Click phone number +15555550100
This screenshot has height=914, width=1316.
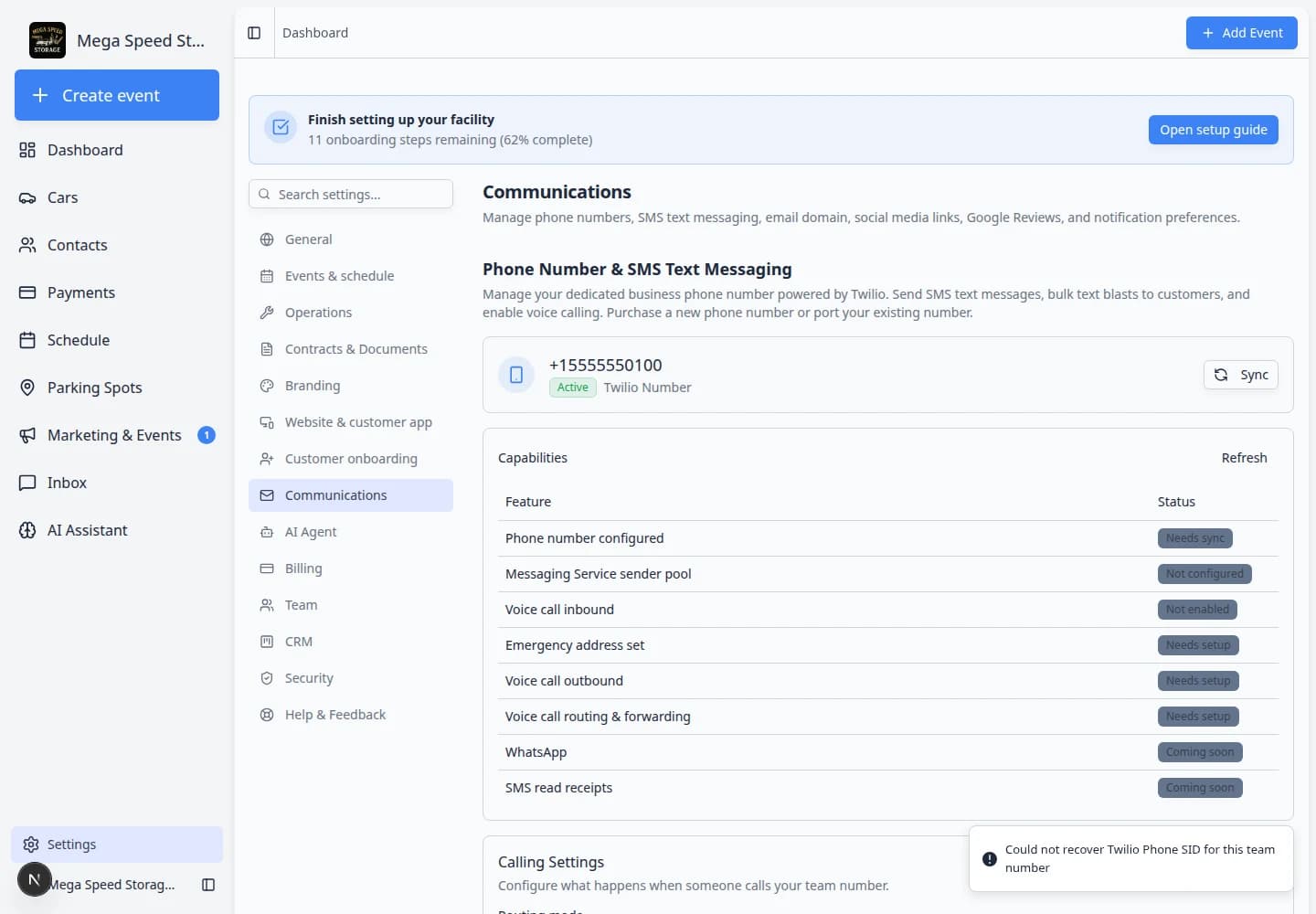[x=605, y=366]
